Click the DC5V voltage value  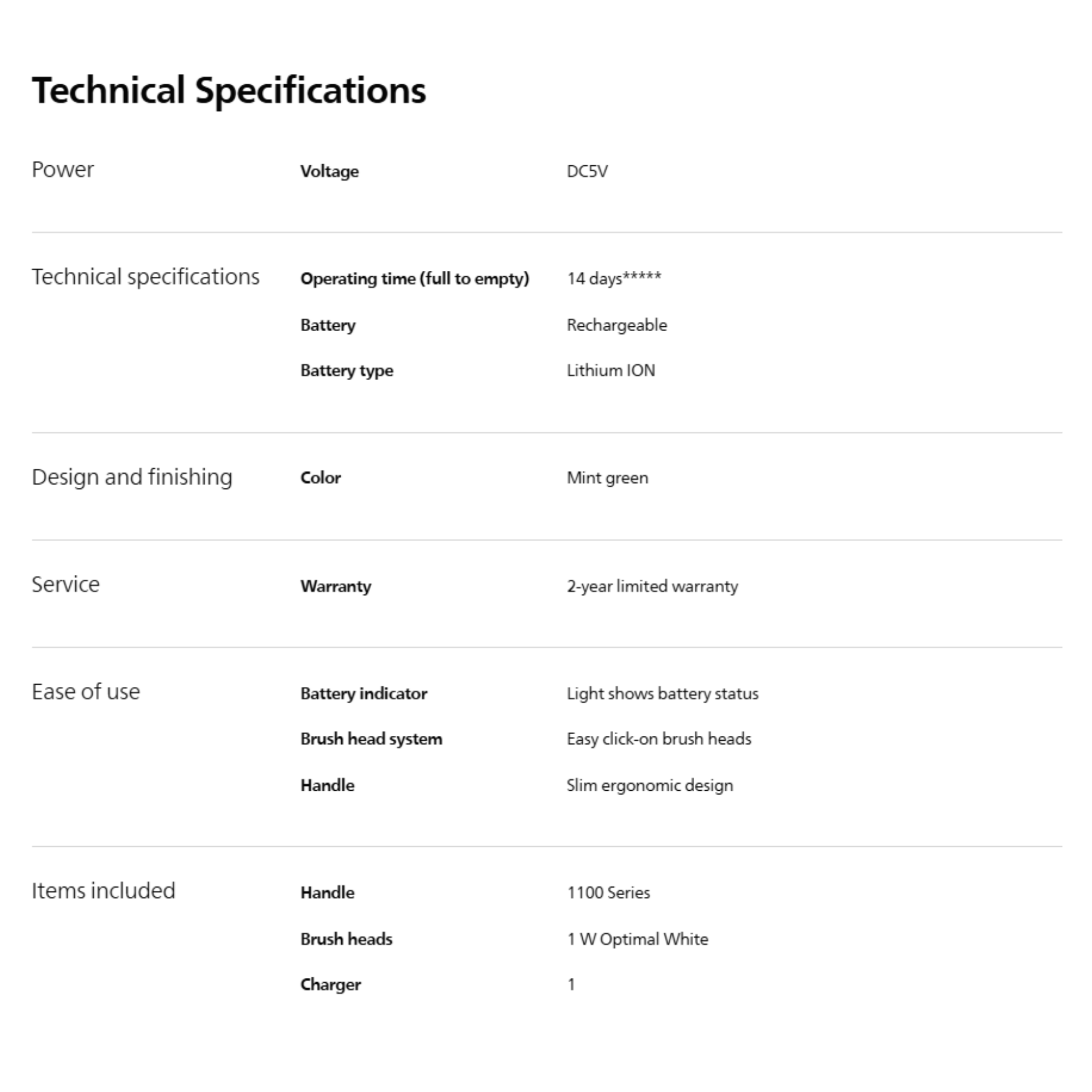tap(587, 171)
